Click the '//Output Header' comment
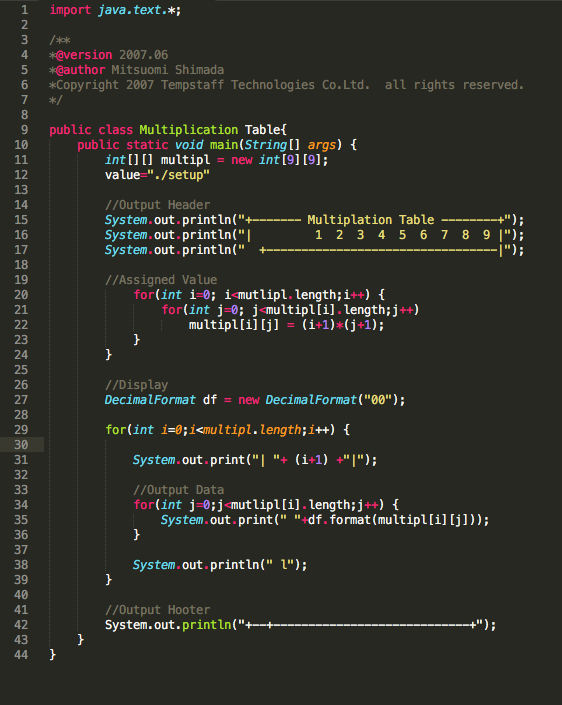This screenshot has height=705, width=562. (x=157, y=205)
